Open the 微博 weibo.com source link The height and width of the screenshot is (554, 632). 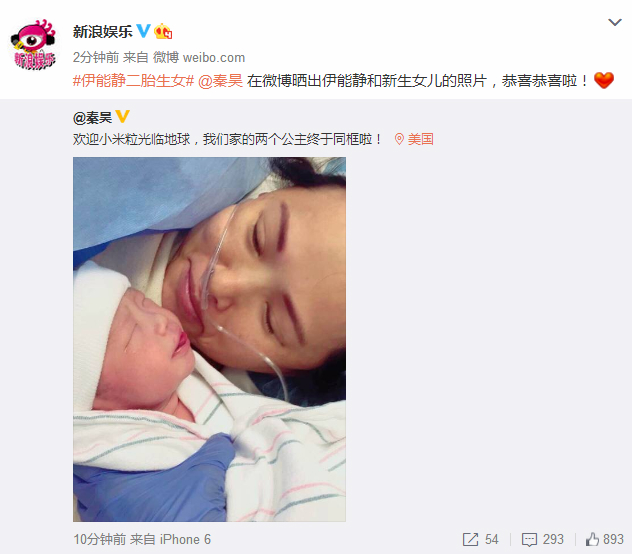point(199,58)
